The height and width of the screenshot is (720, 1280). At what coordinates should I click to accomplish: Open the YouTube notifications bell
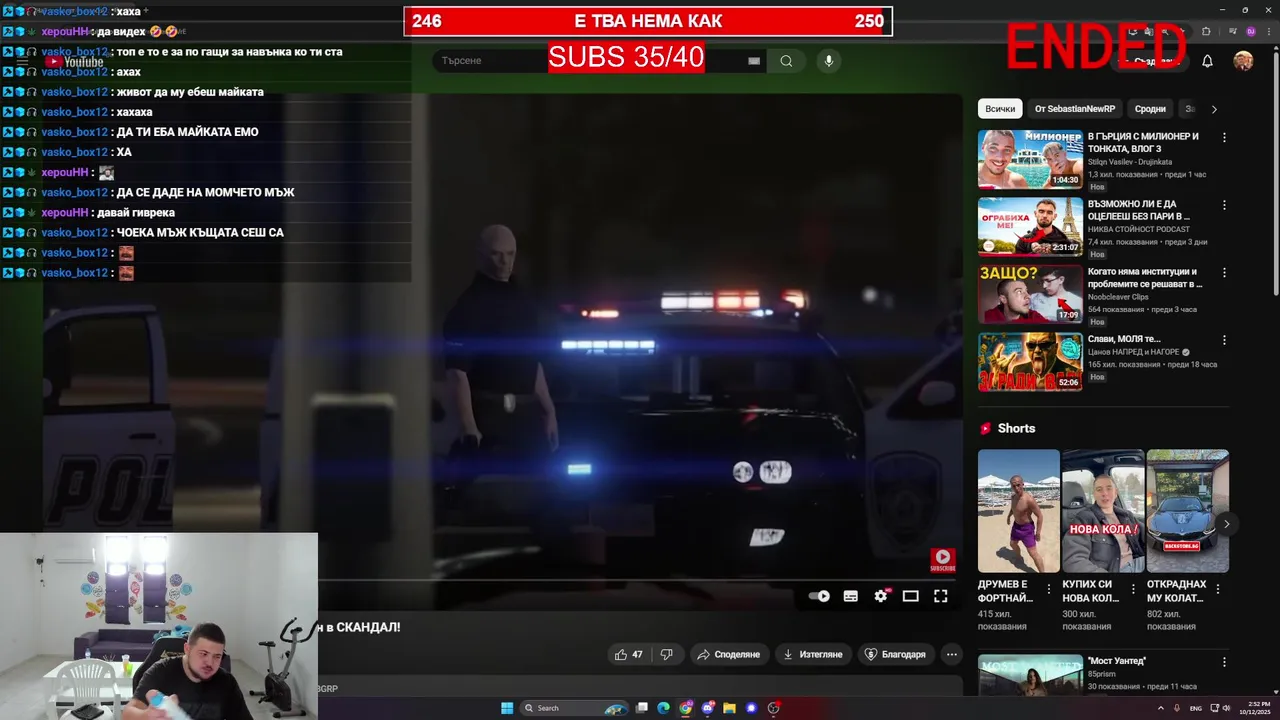click(x=1207, y=61)
